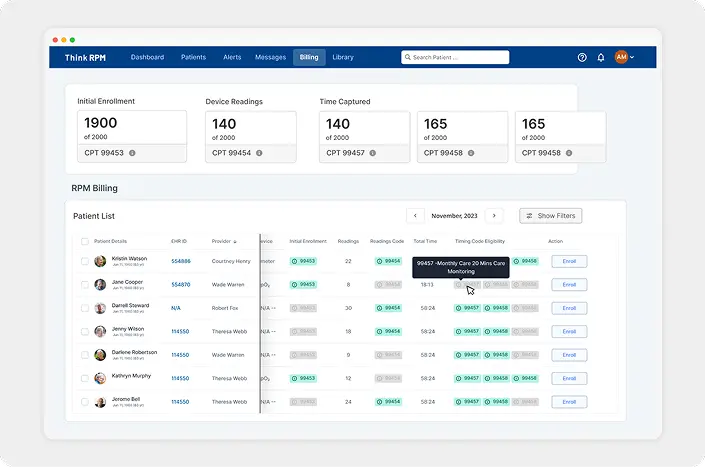This screenshot has height=467, width=705.
Task: Switch to the Dashboard tab
Action: pos(147,58)
